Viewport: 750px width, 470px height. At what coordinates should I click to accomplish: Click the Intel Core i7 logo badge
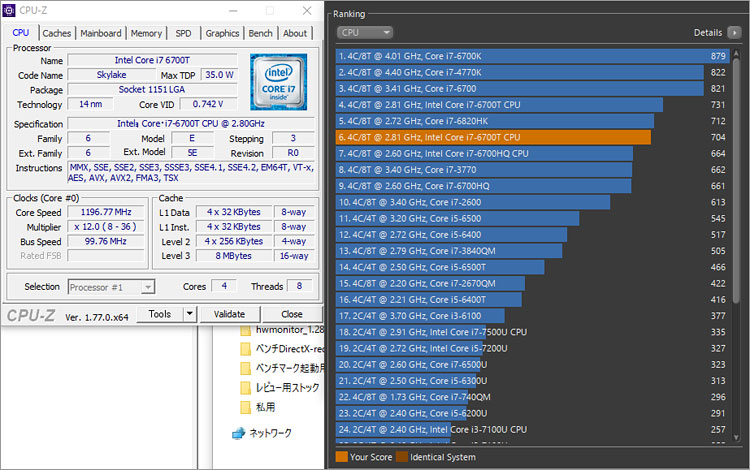click(x=278, y=82)
